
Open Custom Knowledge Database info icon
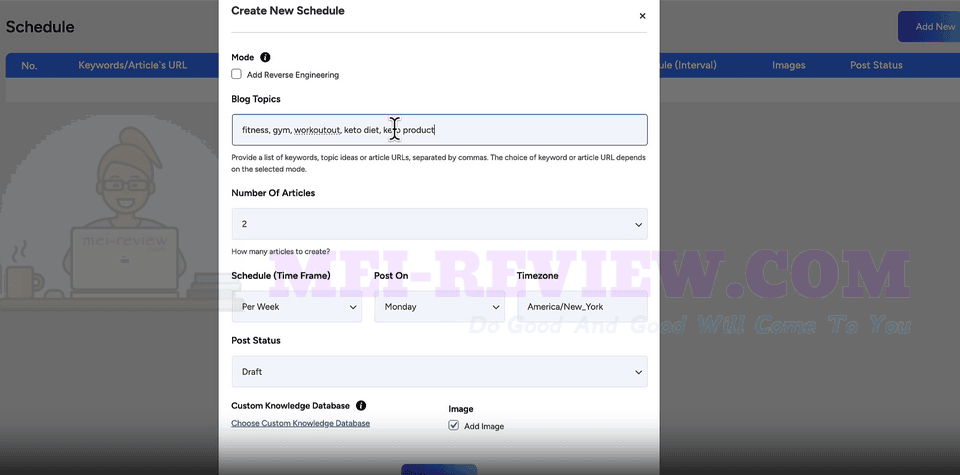tap(361, 405)
